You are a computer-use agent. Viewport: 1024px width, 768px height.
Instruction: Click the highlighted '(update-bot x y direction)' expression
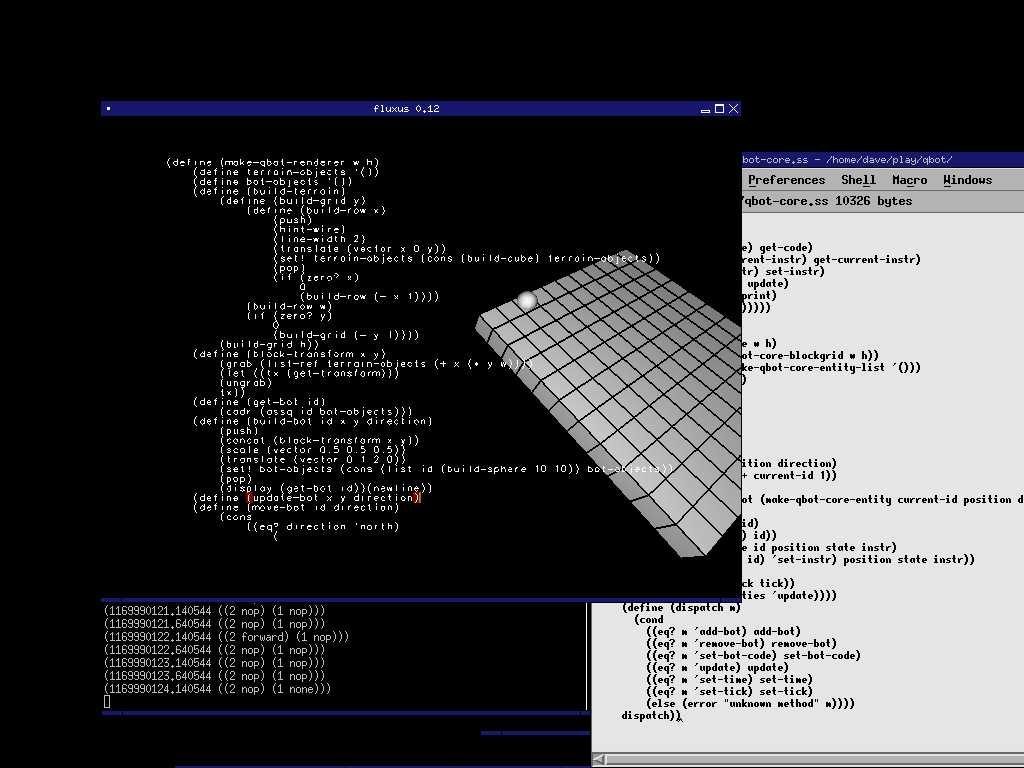[x=334, y=498]
